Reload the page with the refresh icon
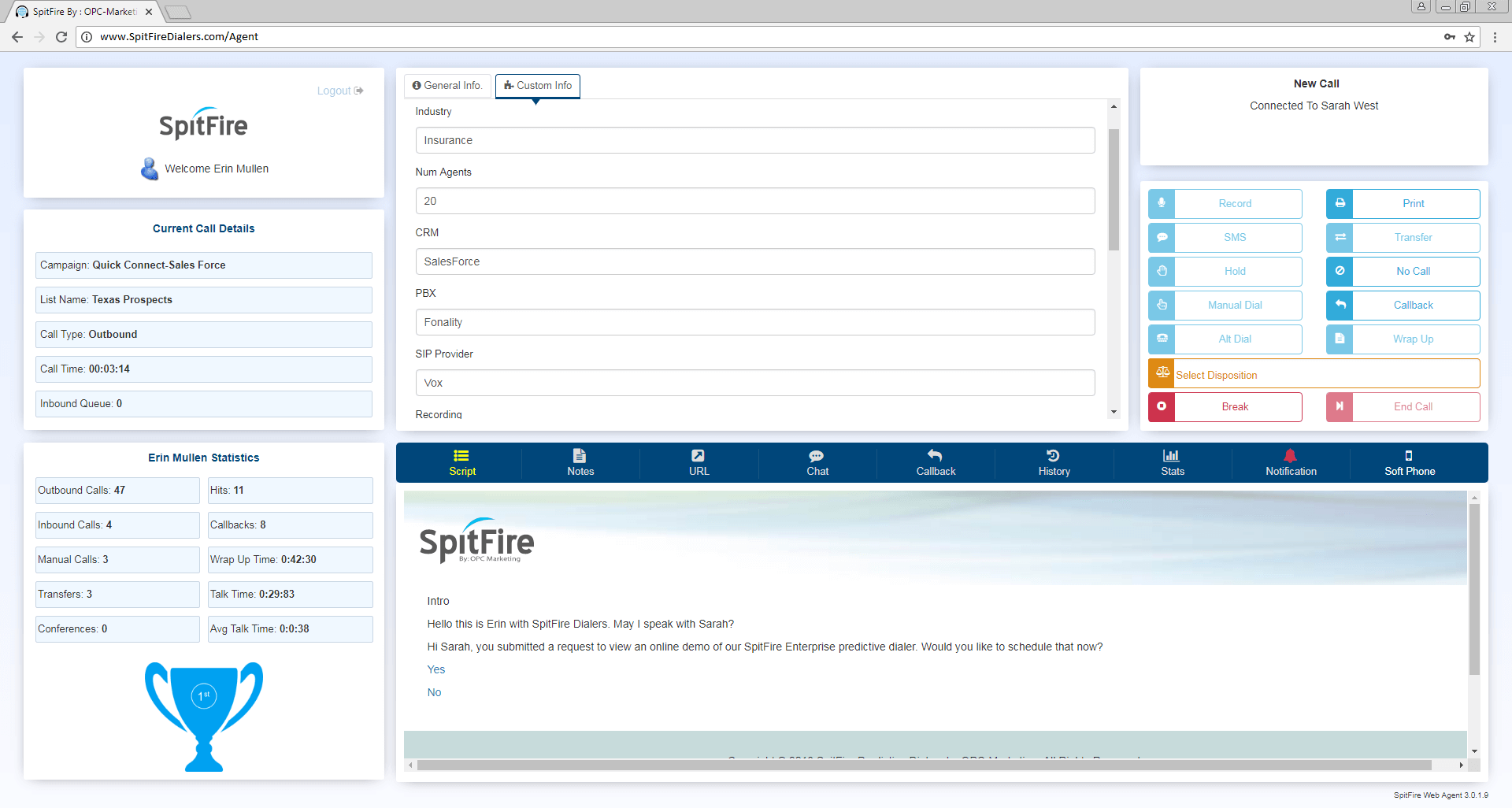 click(61, 37)
